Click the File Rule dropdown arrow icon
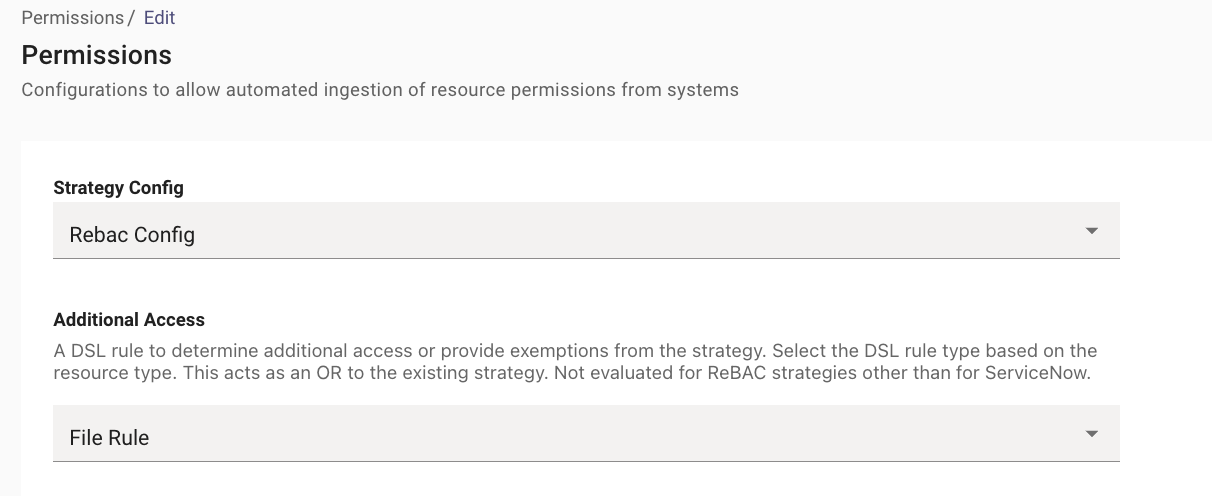This screenshot has height=496, width=1212. click(x=1091, y=434)
